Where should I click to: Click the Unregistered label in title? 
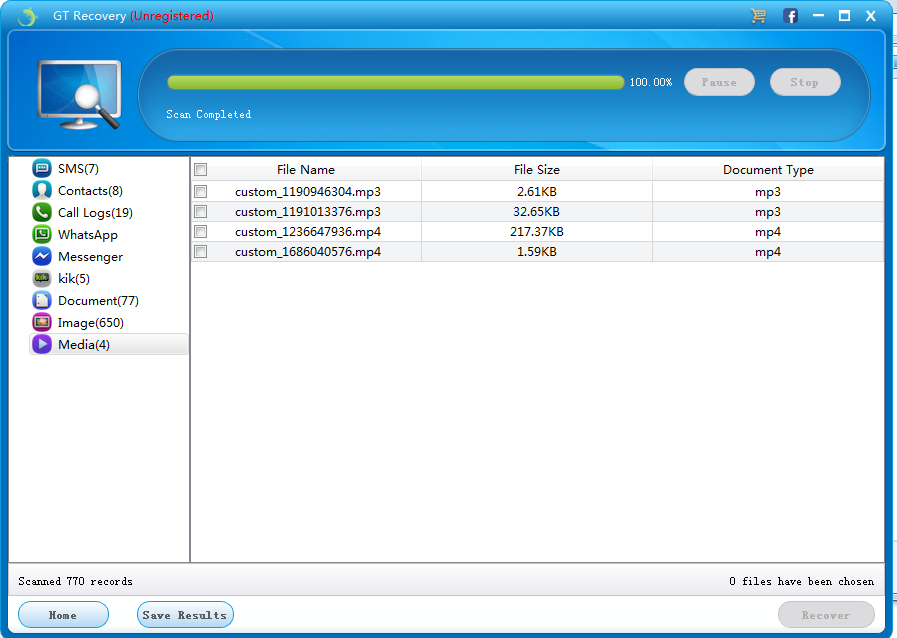172,16
